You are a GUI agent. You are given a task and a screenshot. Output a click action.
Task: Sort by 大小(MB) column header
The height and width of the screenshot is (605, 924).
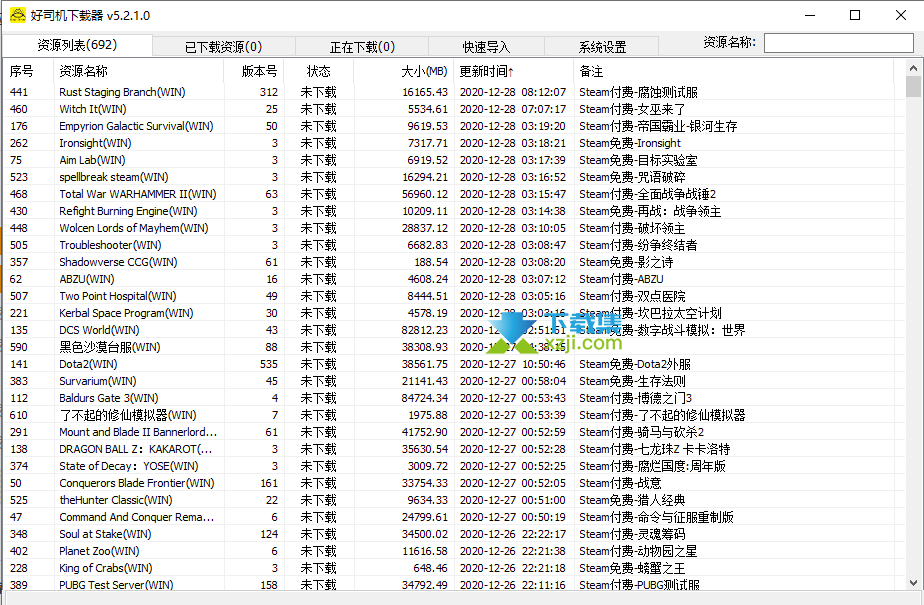[404, 71]
